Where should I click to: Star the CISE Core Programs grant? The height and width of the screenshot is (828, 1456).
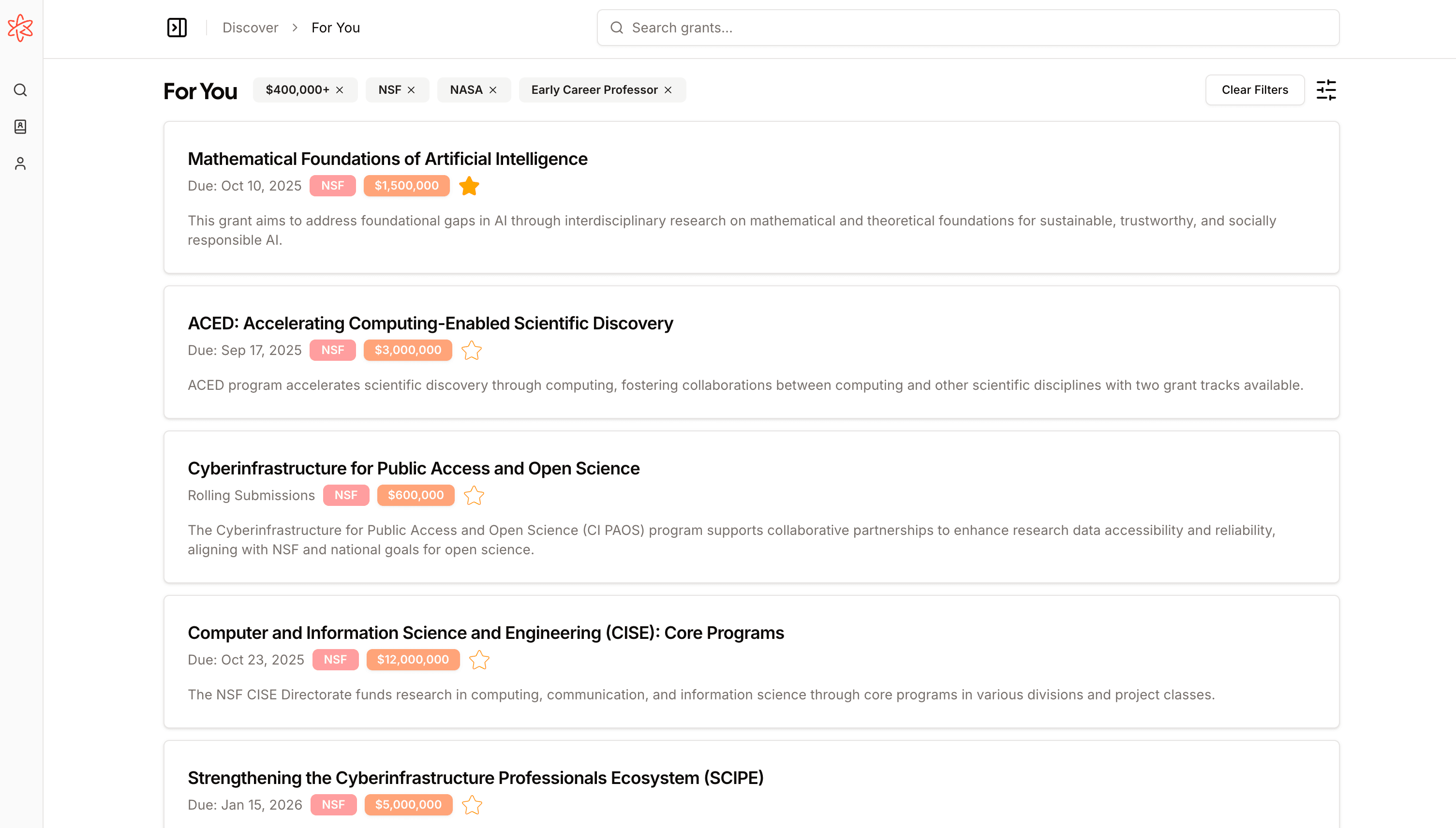(479, 660)
